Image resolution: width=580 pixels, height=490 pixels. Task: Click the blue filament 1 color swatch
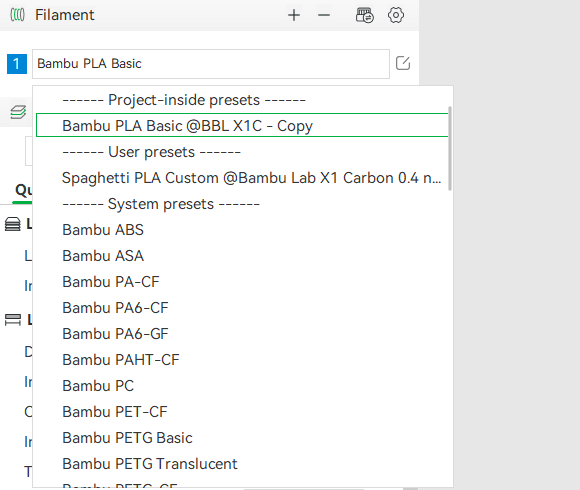pos(17,64)
